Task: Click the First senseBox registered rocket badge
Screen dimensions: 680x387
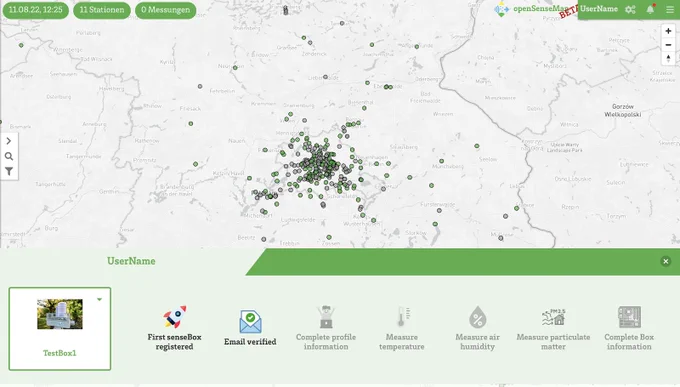Action: pos(174,317)
